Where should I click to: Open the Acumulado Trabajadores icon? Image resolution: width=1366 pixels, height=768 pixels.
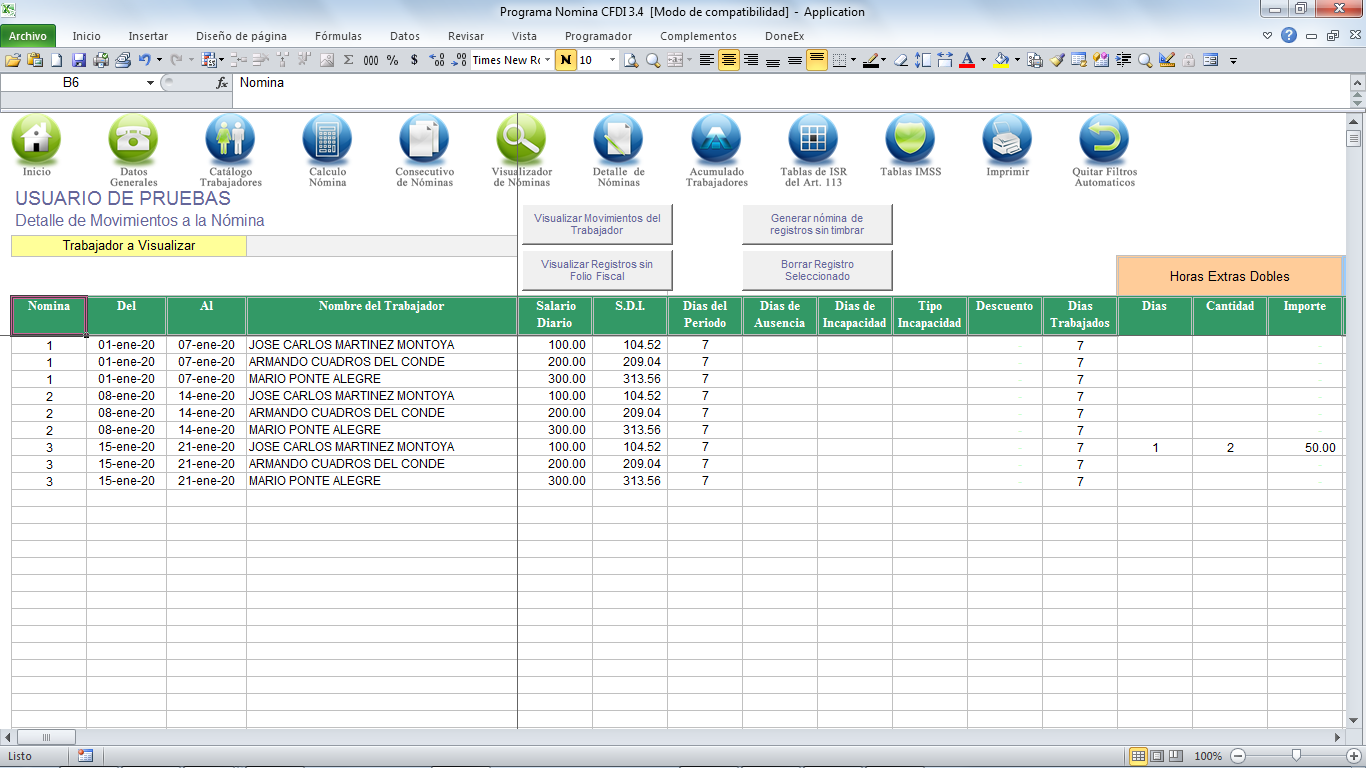pyautogui.click(x=716, y=139)
